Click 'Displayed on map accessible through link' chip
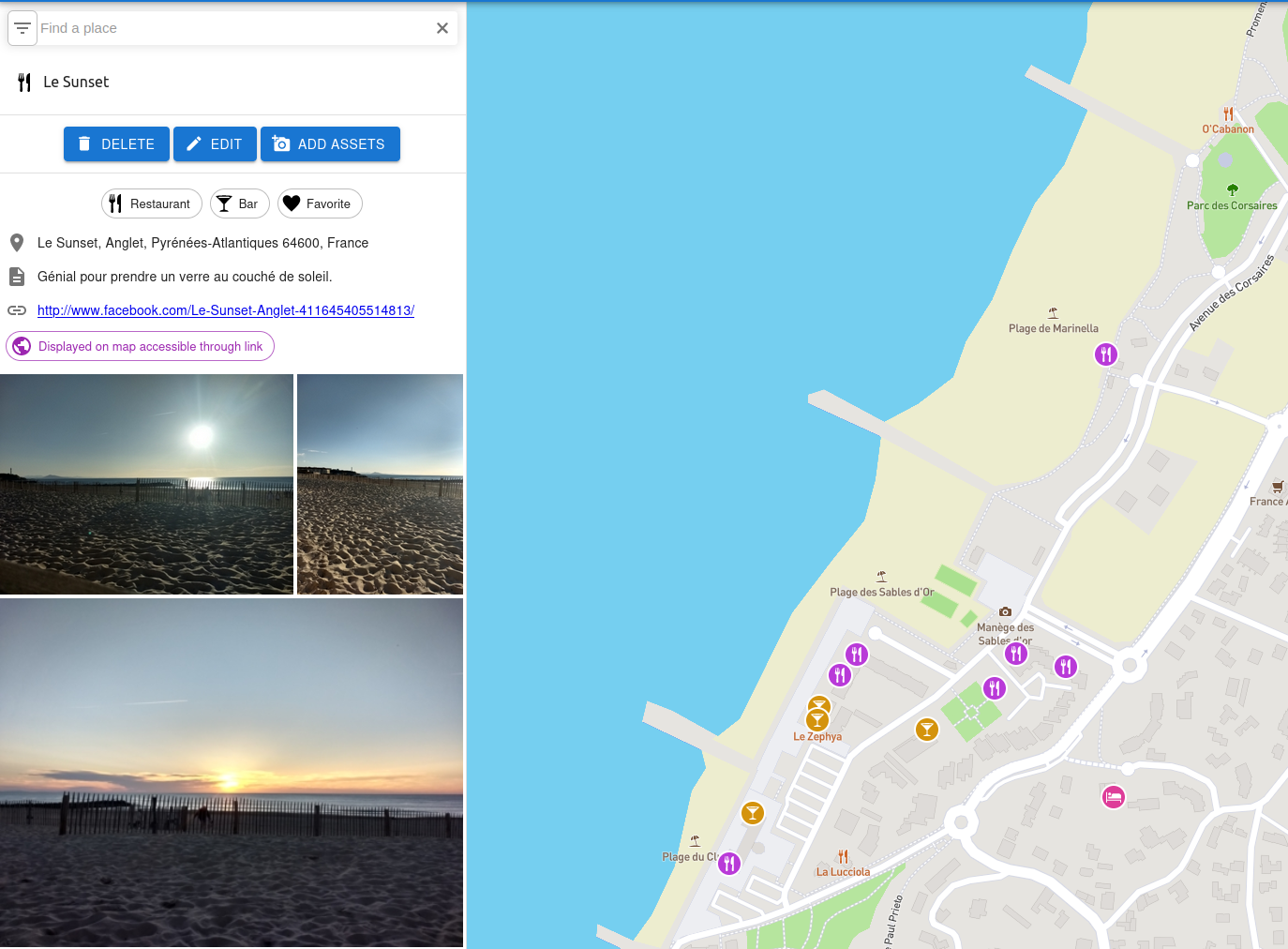 pos(140,346)
